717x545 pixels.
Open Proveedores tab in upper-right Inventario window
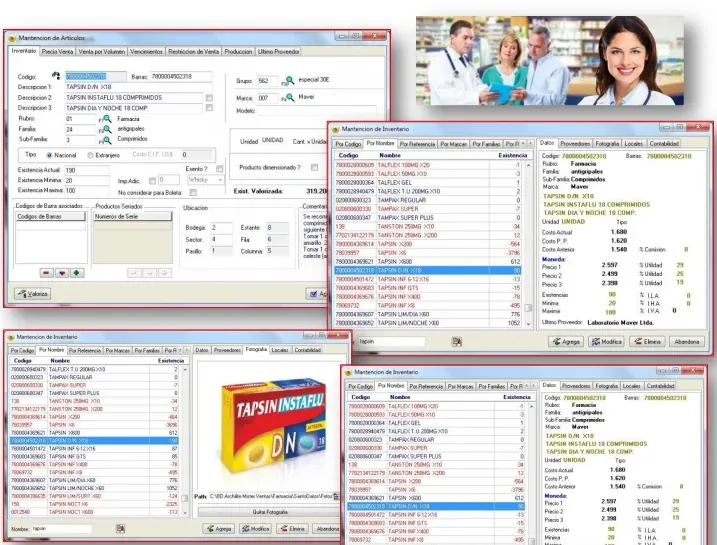[x=575, y=144]
